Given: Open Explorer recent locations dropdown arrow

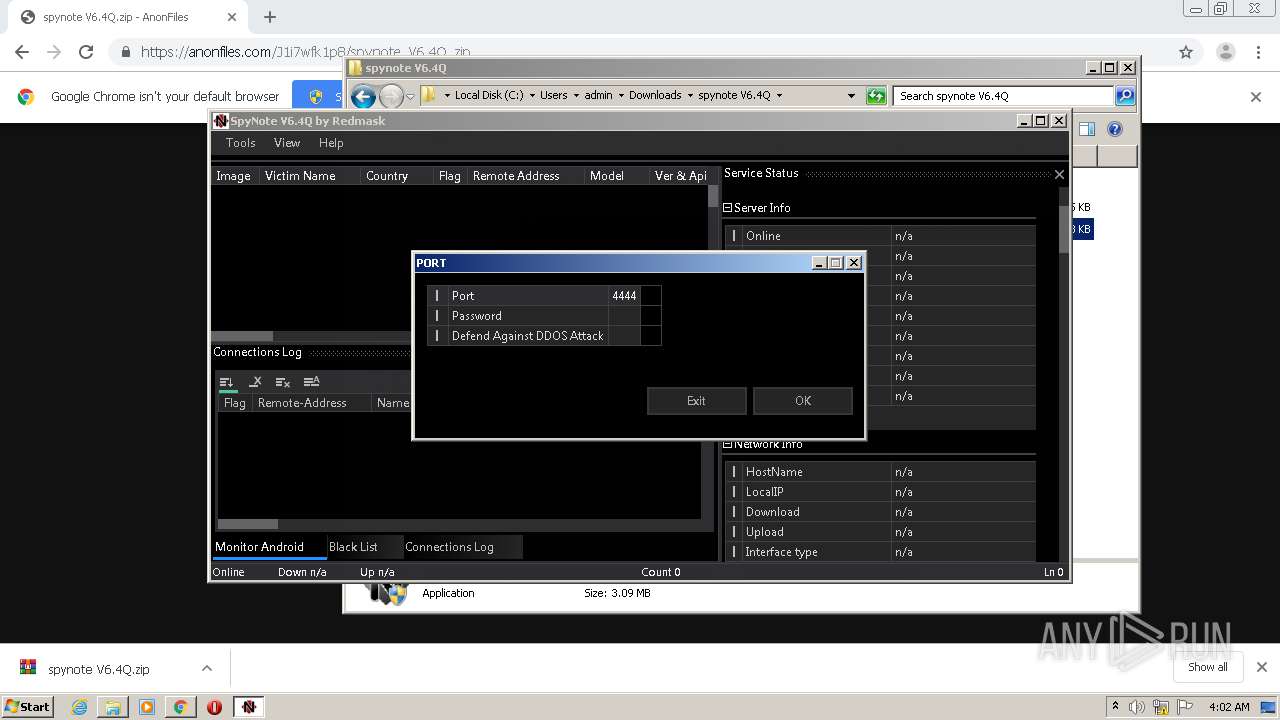Looking at the screenshot, I should click(410, 97).
